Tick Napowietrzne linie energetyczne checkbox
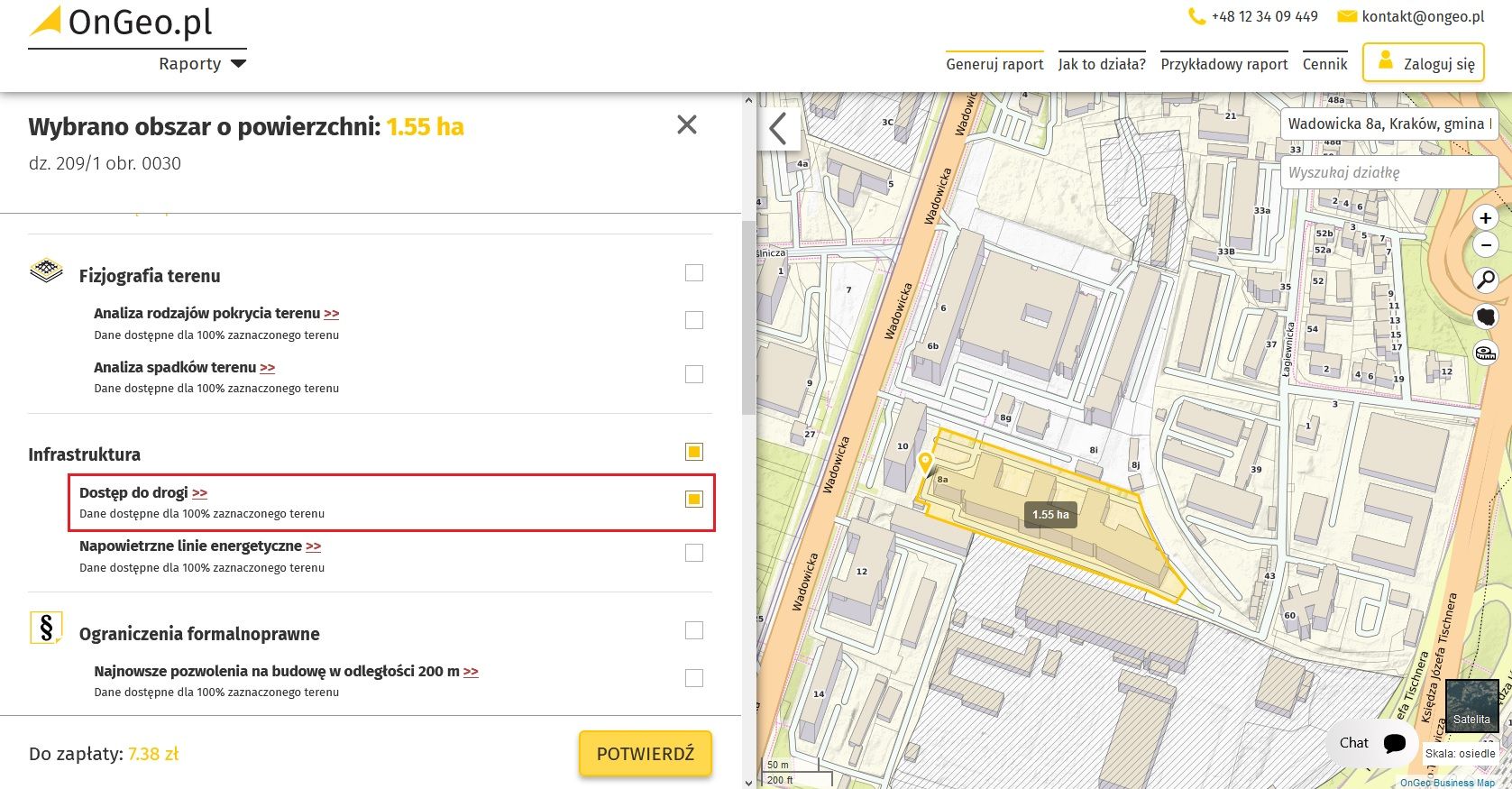Viewport: 1512px width, 789px height. pyautogui.click(x=693, y=553)
